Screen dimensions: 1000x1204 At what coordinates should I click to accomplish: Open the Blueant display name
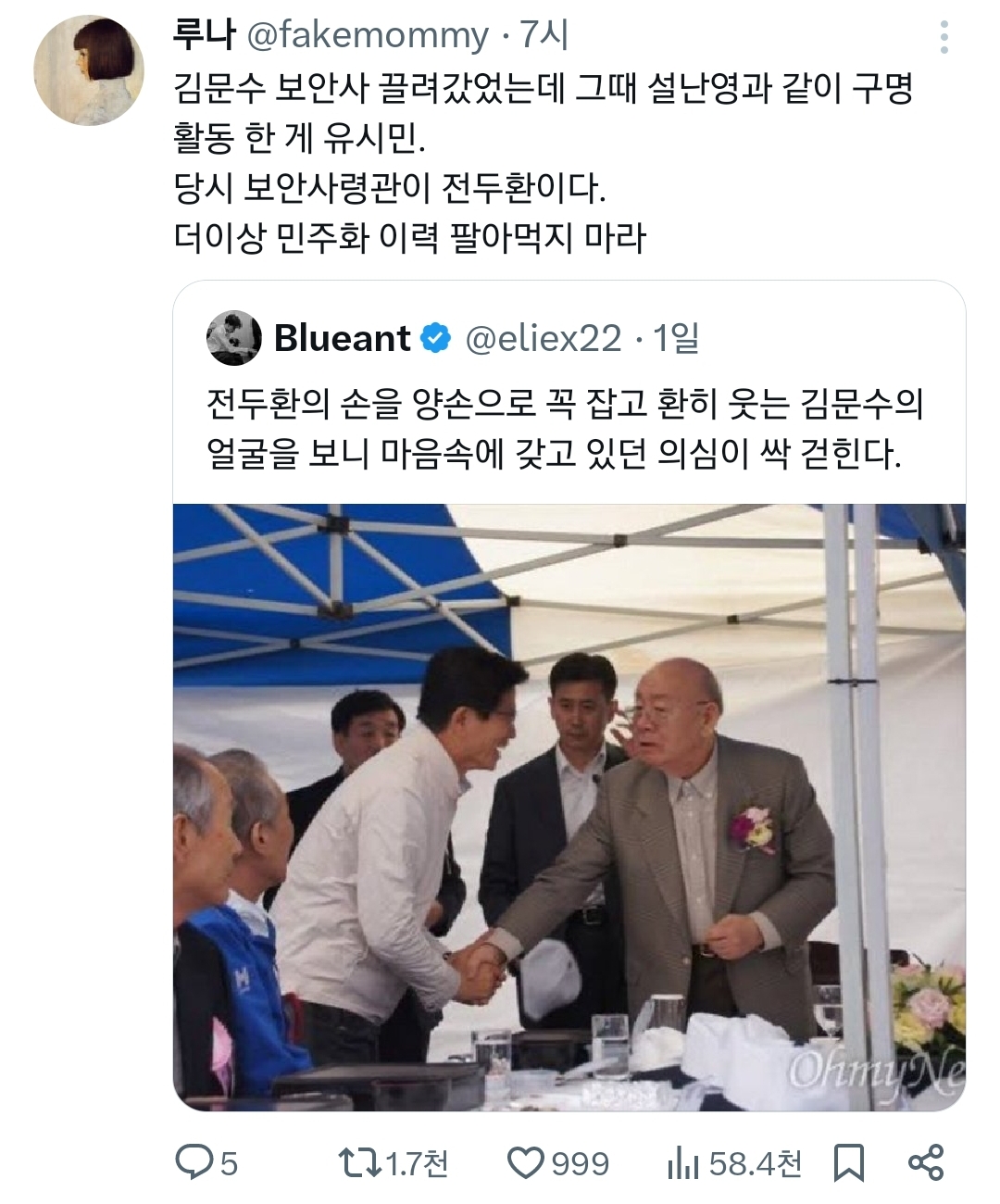point(343,339)
